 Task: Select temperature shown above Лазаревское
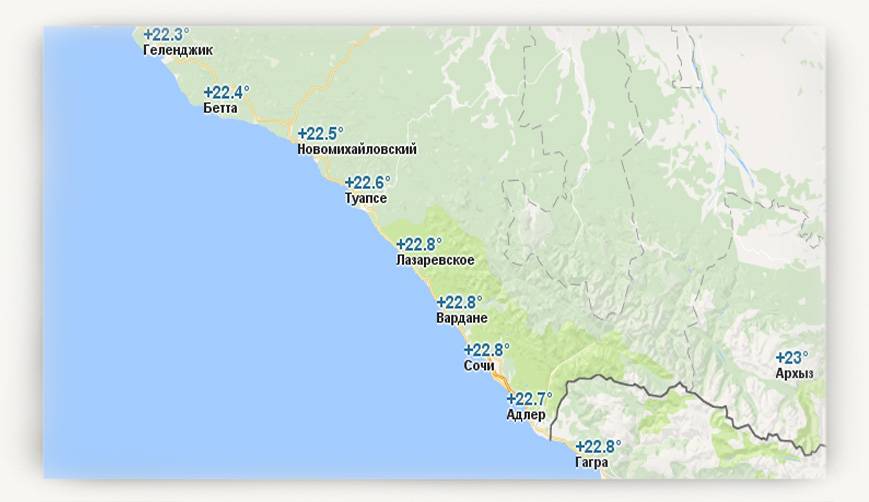(x=418, y=244)
